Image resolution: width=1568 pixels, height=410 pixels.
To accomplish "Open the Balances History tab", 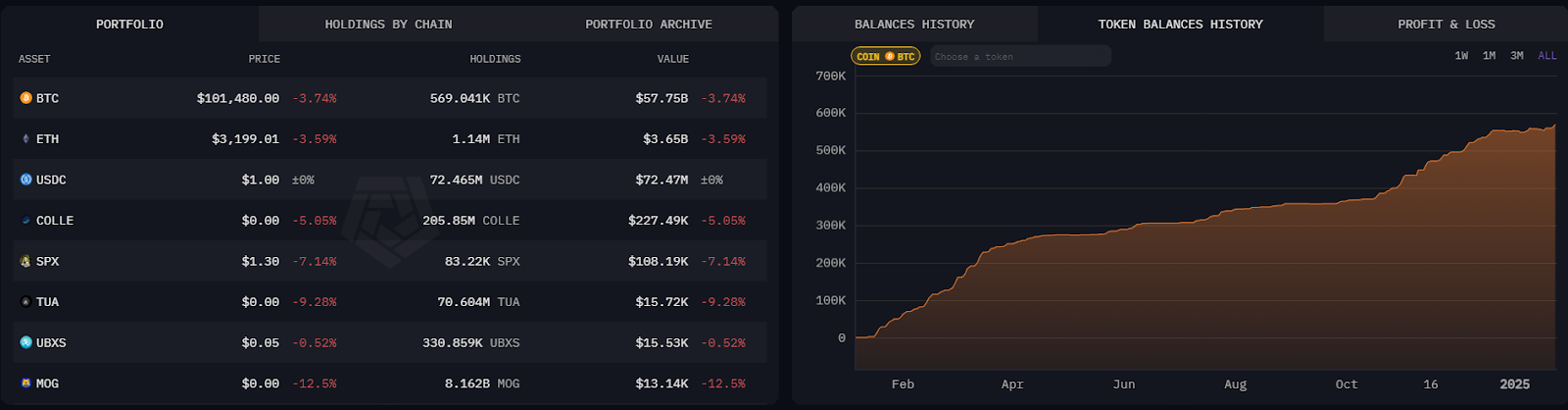I will click(913, 25).
